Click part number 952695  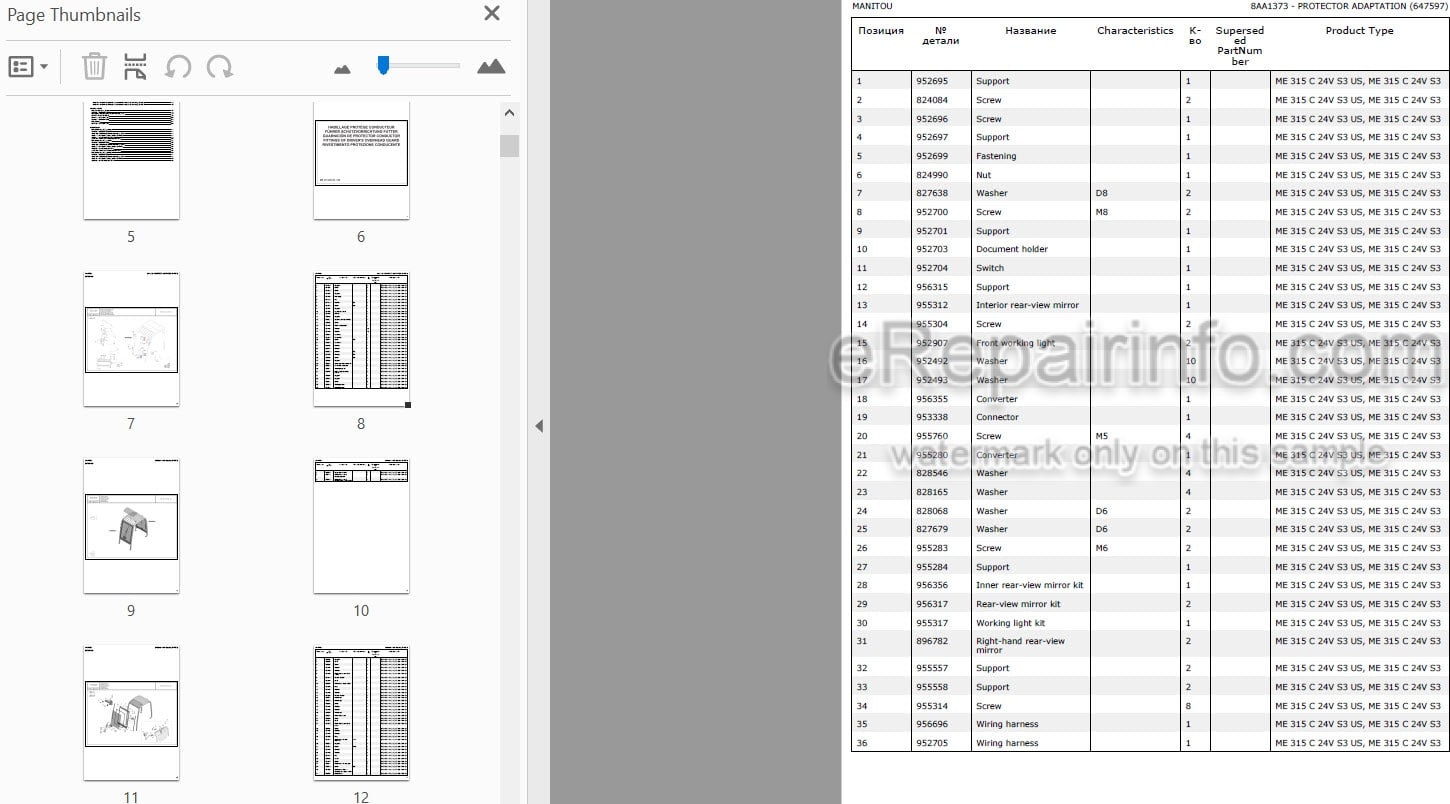931,81
